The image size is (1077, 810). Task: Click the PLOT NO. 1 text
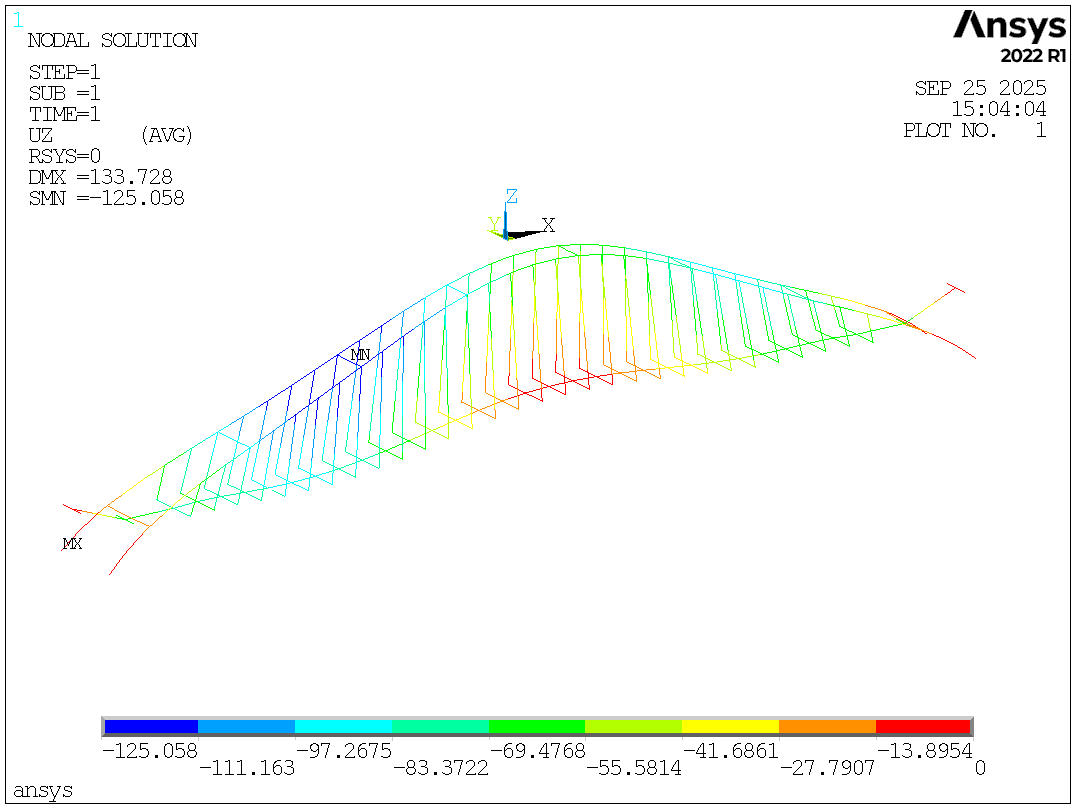click(975, 131)
